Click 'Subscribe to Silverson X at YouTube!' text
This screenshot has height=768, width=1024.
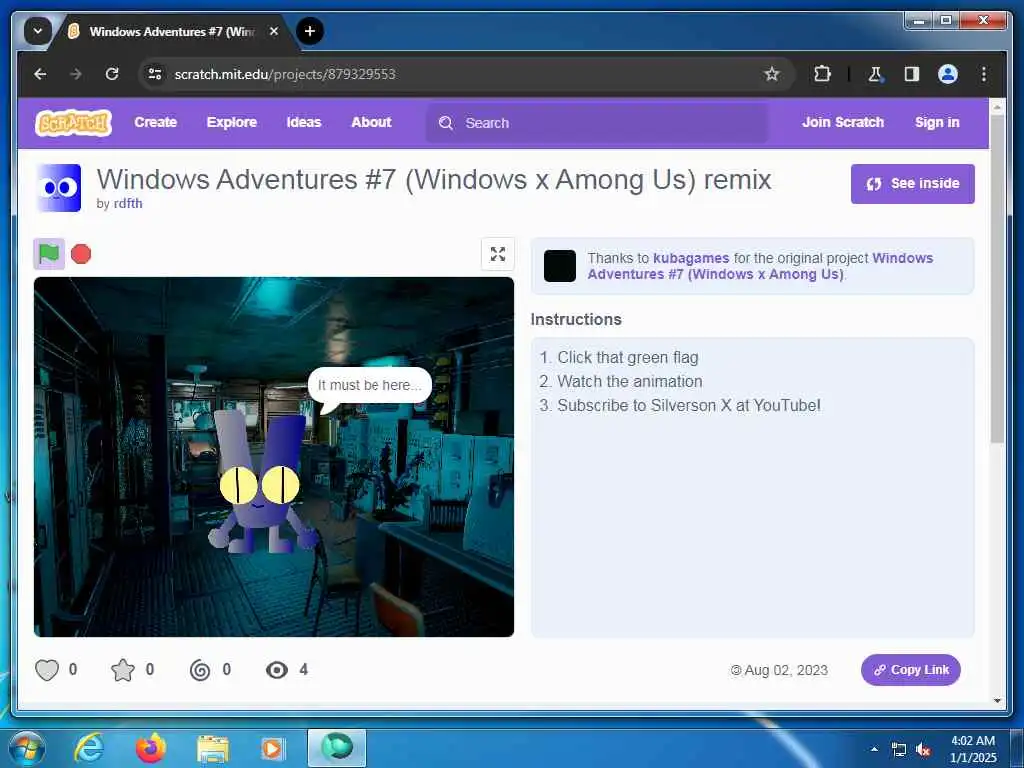point(688,406)
